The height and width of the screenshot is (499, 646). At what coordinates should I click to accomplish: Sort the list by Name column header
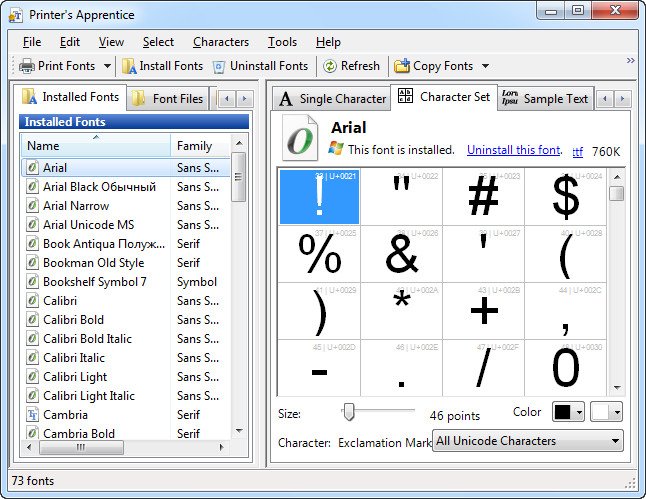[96, 146]
